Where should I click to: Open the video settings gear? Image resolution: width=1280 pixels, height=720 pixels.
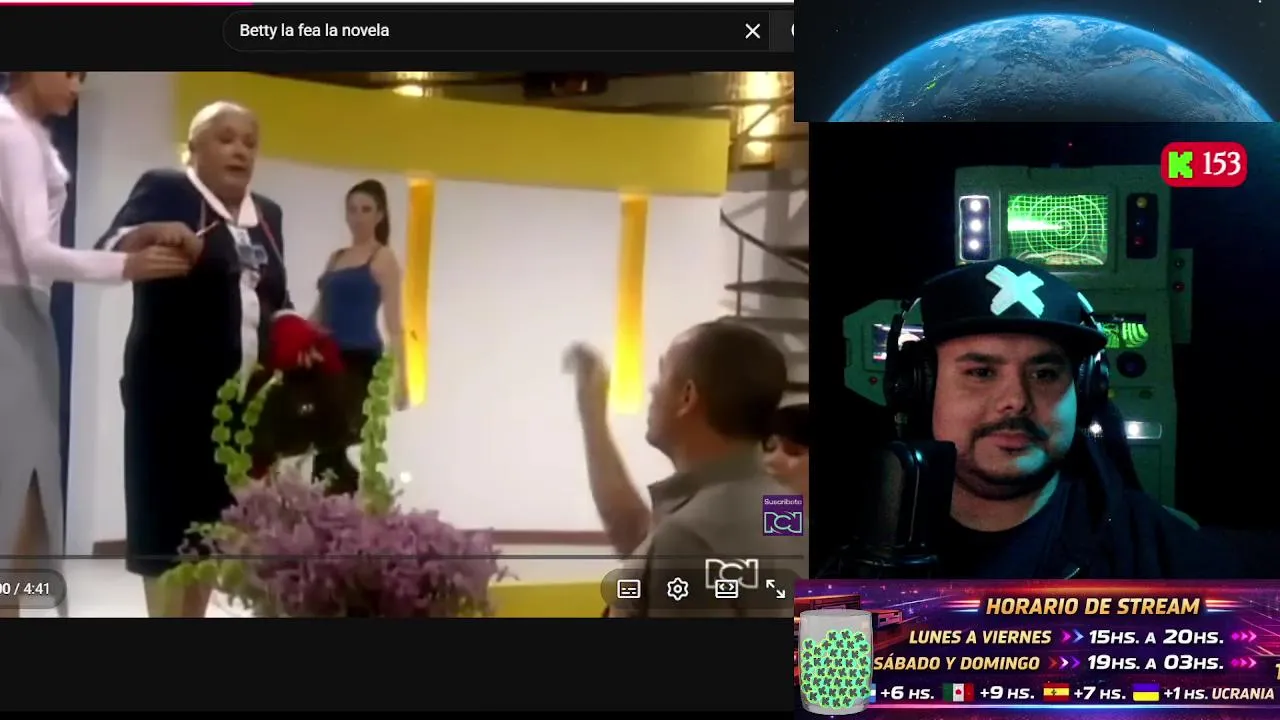(678, 589)
